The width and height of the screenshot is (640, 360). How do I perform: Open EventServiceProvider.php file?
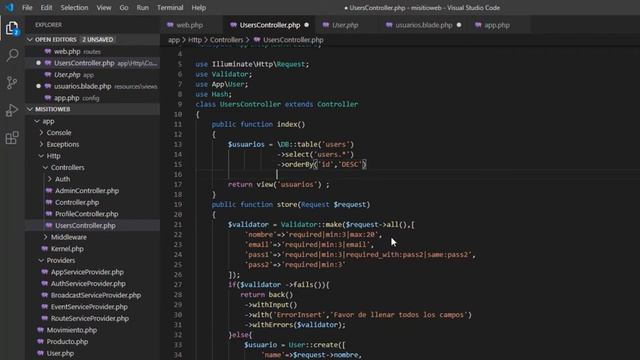(x=89, y=307)
